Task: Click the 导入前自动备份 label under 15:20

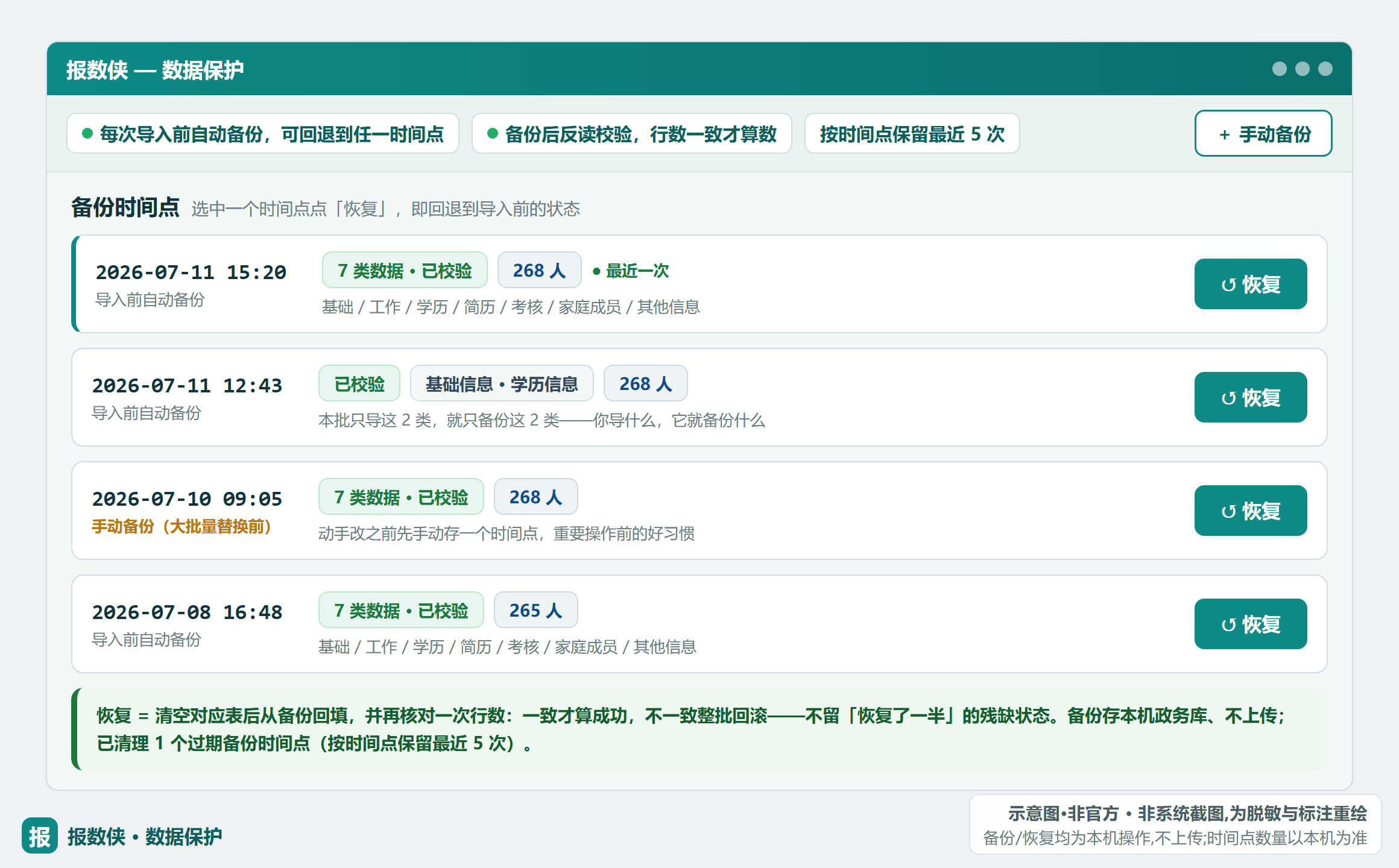Action: 150,300
